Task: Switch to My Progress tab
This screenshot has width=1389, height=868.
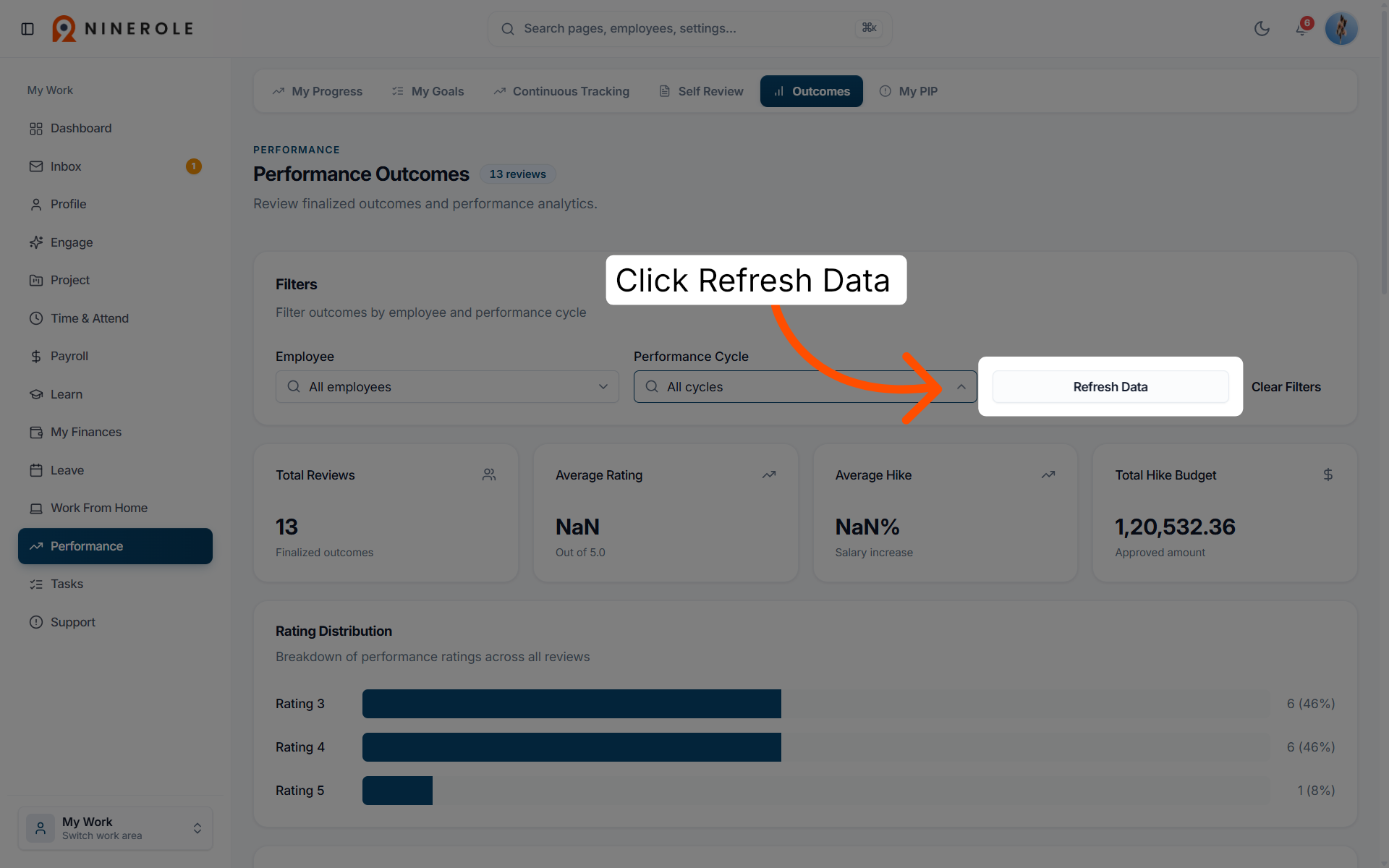Action: point(318,91)
